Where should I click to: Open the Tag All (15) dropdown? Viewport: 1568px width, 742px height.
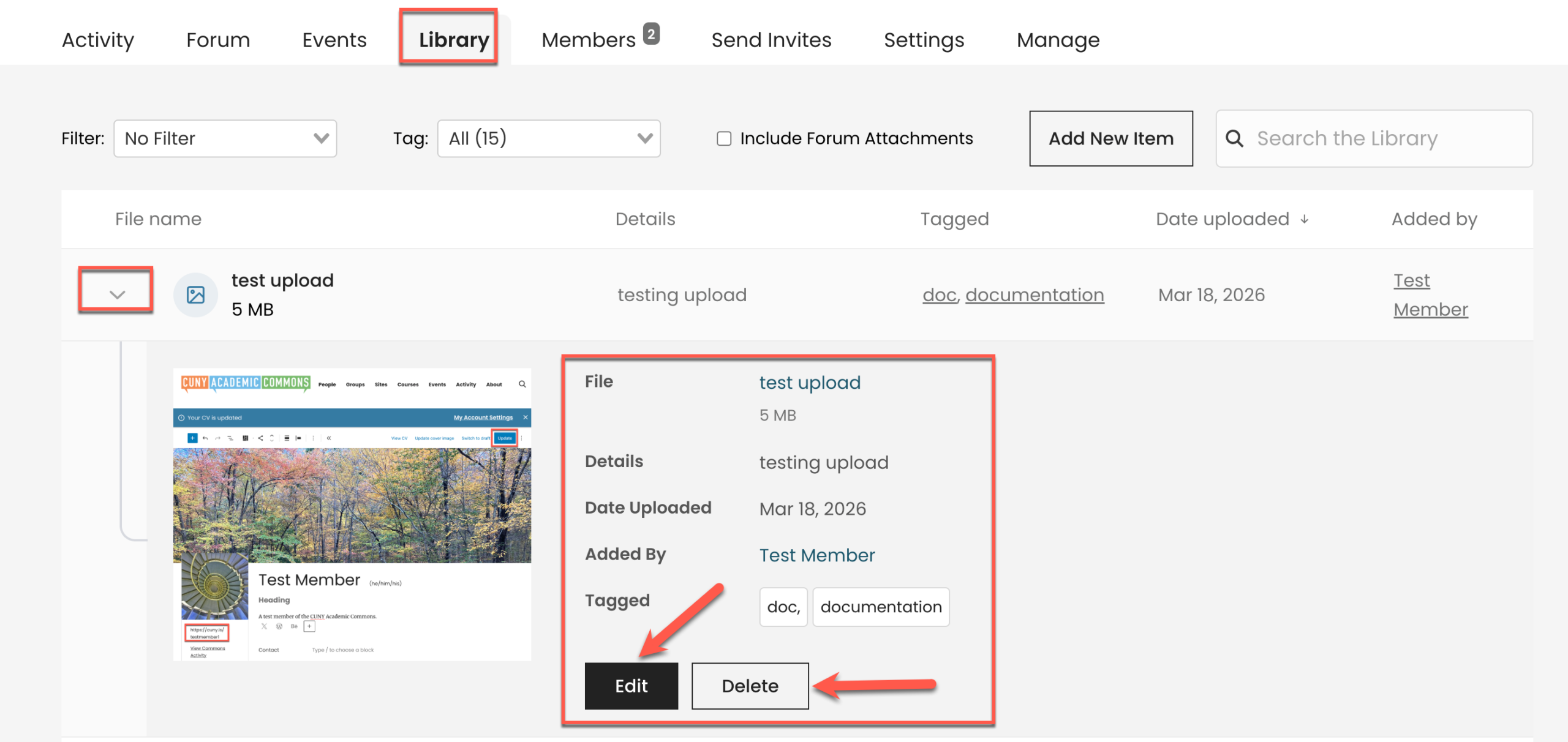[549, 138]
